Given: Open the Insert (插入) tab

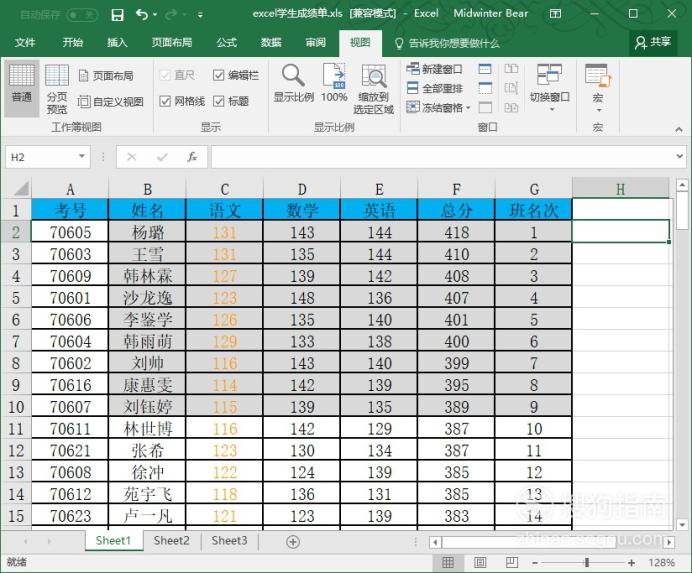Looking at the screenshot, I should 117,43.
